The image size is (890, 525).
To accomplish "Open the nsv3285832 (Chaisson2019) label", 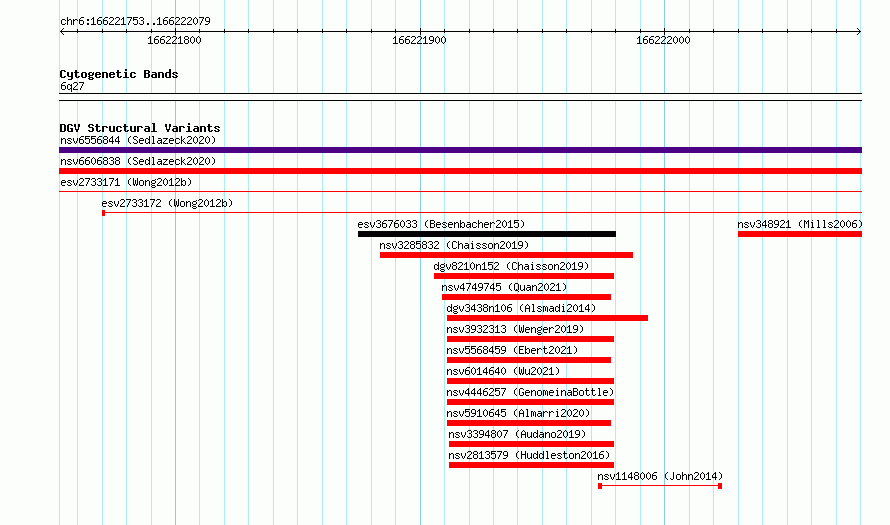I will tap(454, 245).
